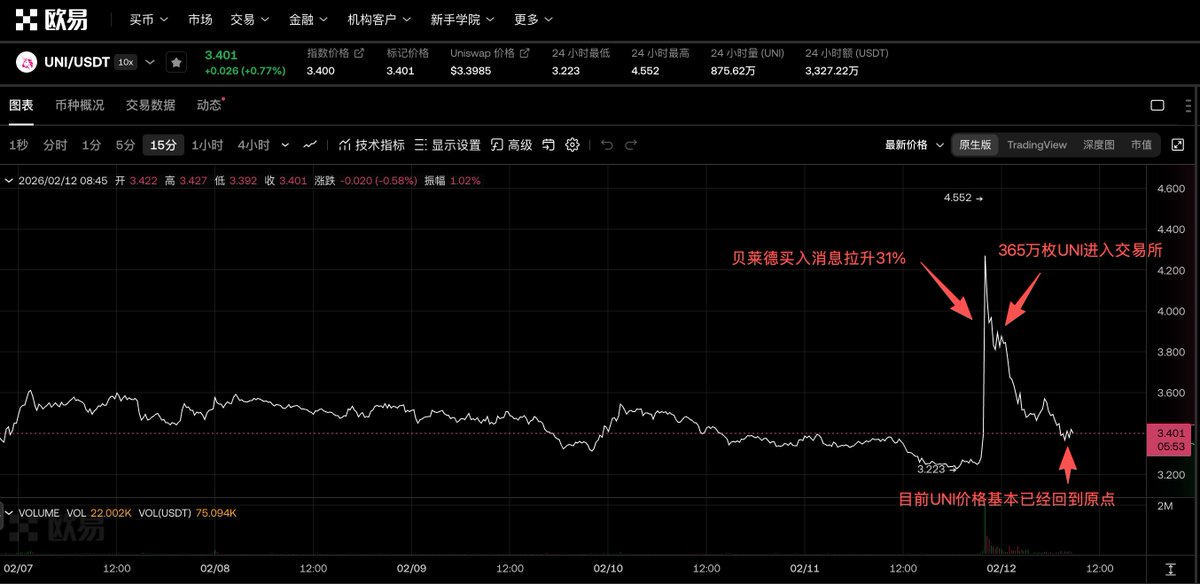
Task: Go to 市场 markets page
Action: (x=200, y=19)
